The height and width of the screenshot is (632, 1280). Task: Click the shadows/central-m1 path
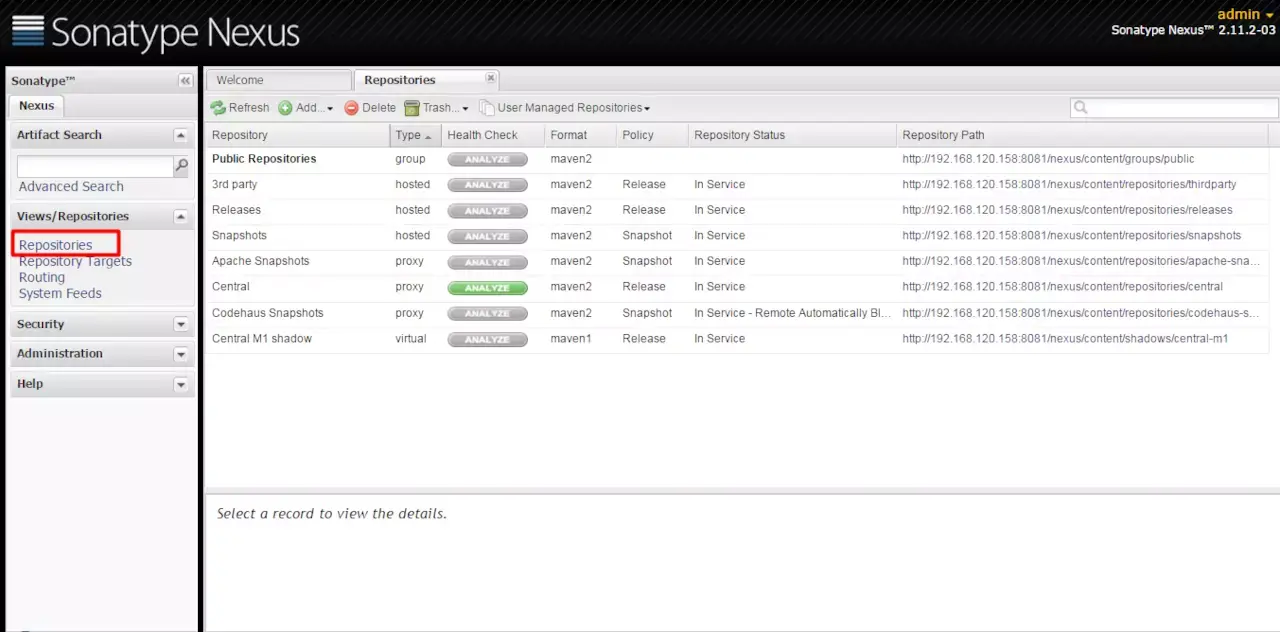click(1065, 339)
